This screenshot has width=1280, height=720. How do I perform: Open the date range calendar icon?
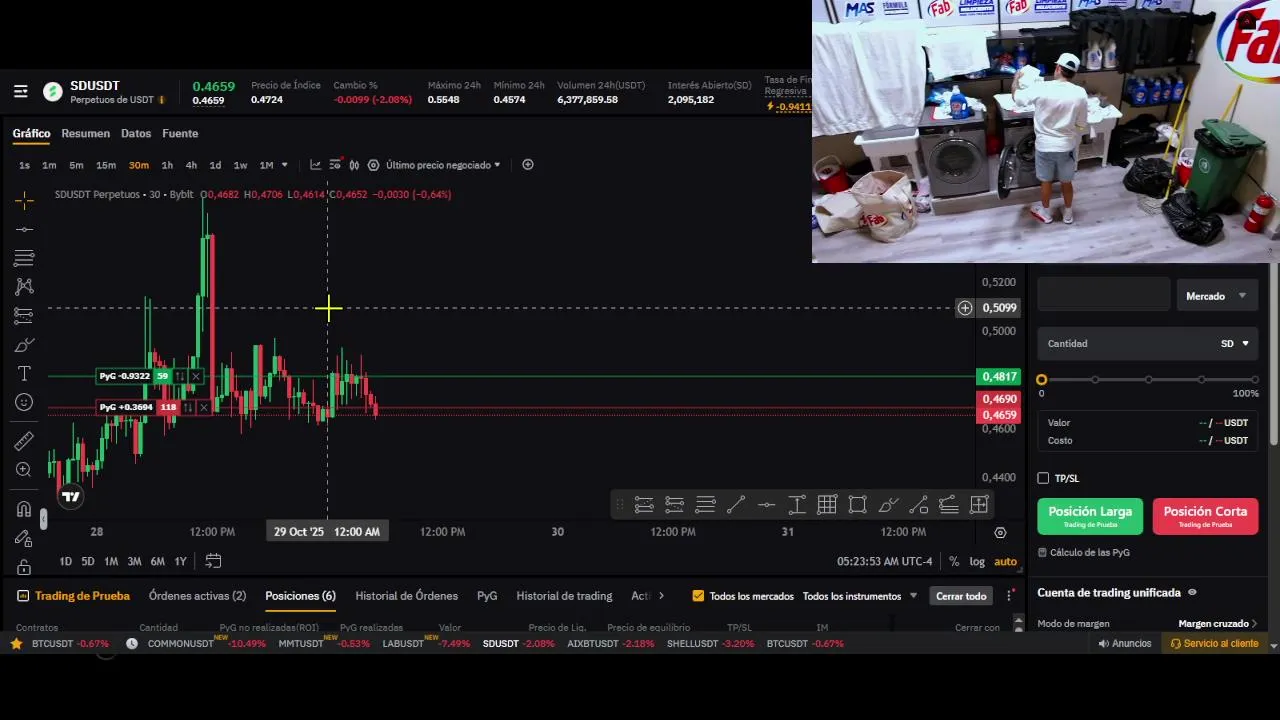click(x=213, y=561)
